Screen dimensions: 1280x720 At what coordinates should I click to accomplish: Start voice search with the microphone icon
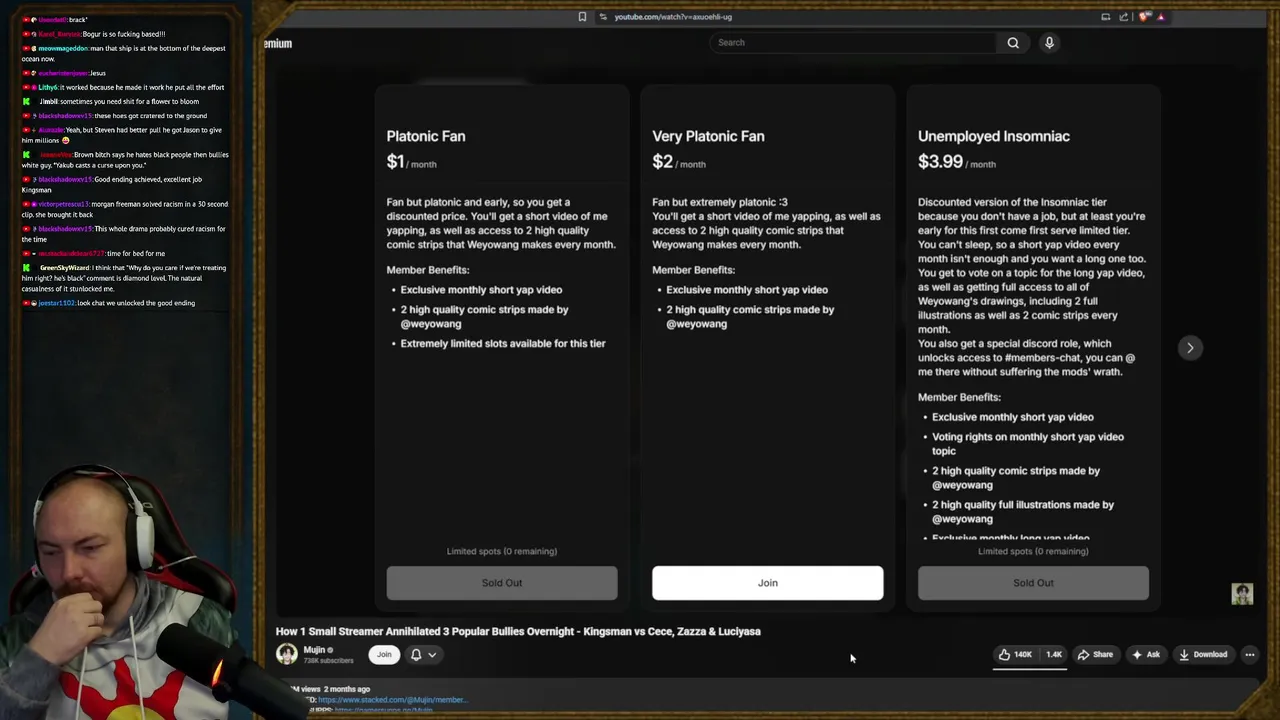1049,42
